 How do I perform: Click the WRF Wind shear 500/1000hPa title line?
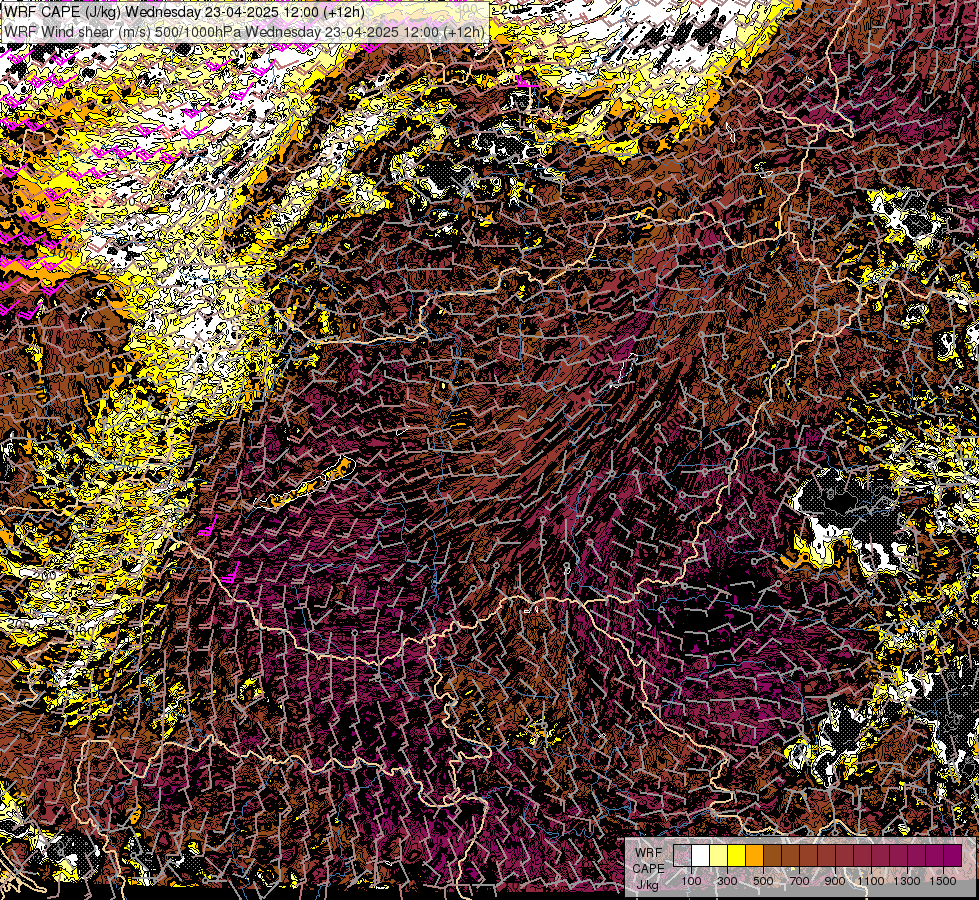(244, 32)
